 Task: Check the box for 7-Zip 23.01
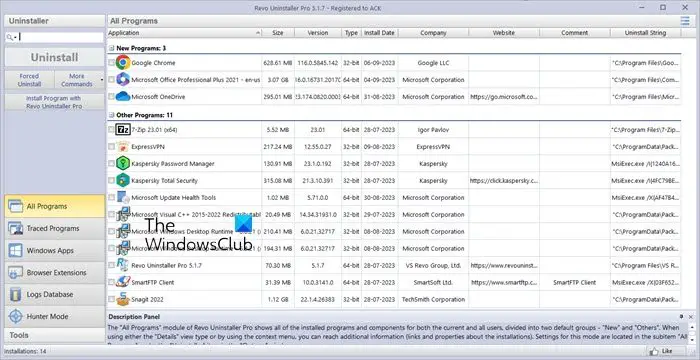(x=111, y=130)
